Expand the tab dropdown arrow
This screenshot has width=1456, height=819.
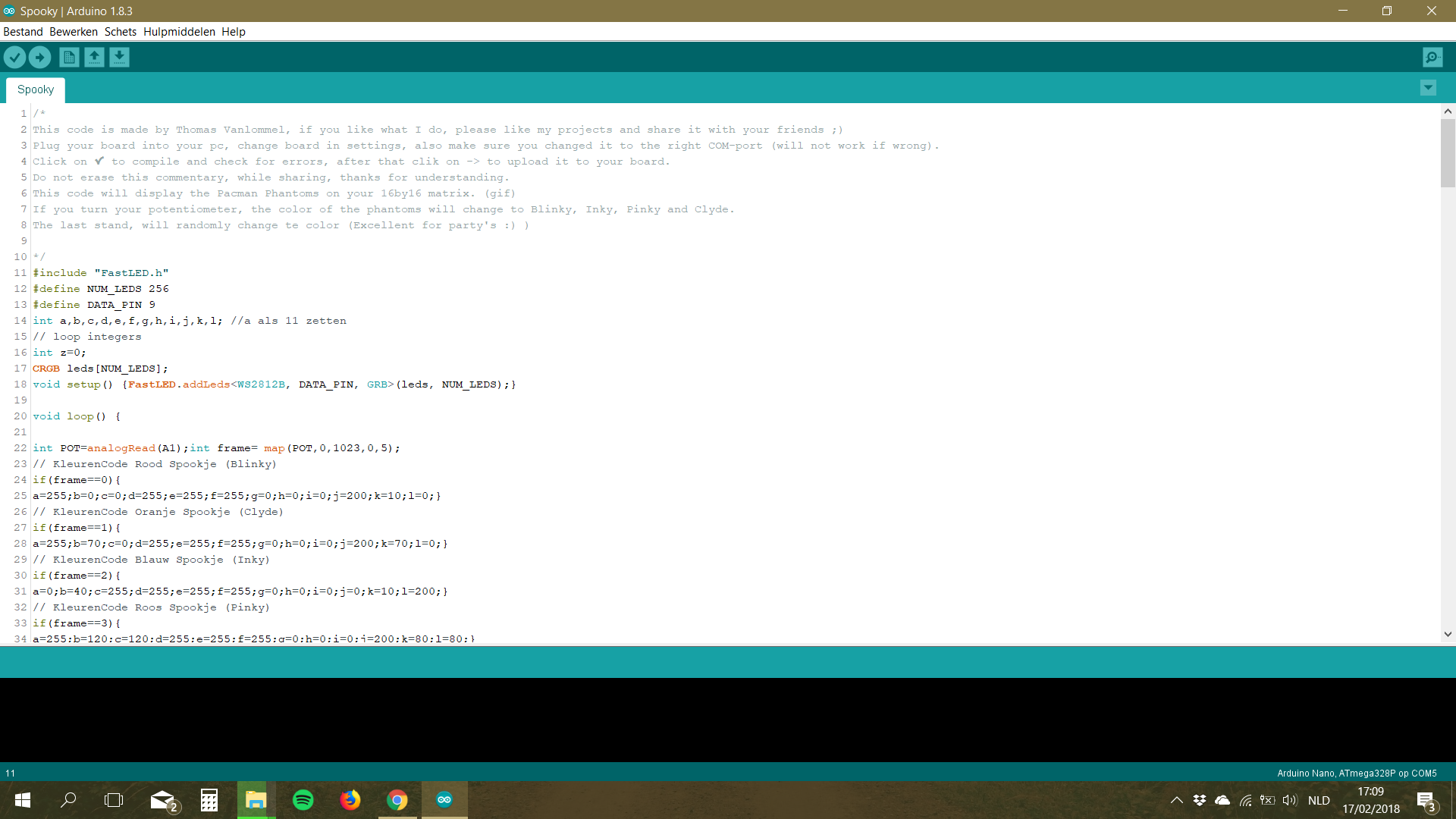(x=1429, y=88)
